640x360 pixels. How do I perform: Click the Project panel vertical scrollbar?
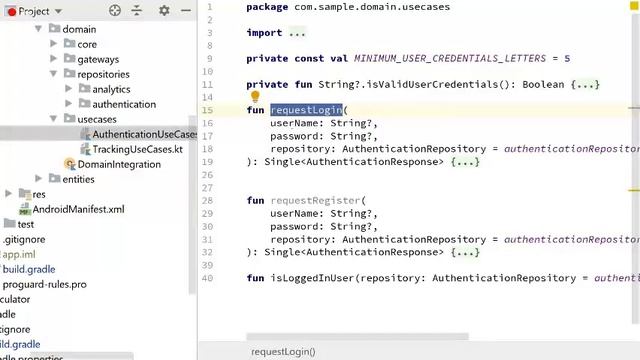[192, 204]
